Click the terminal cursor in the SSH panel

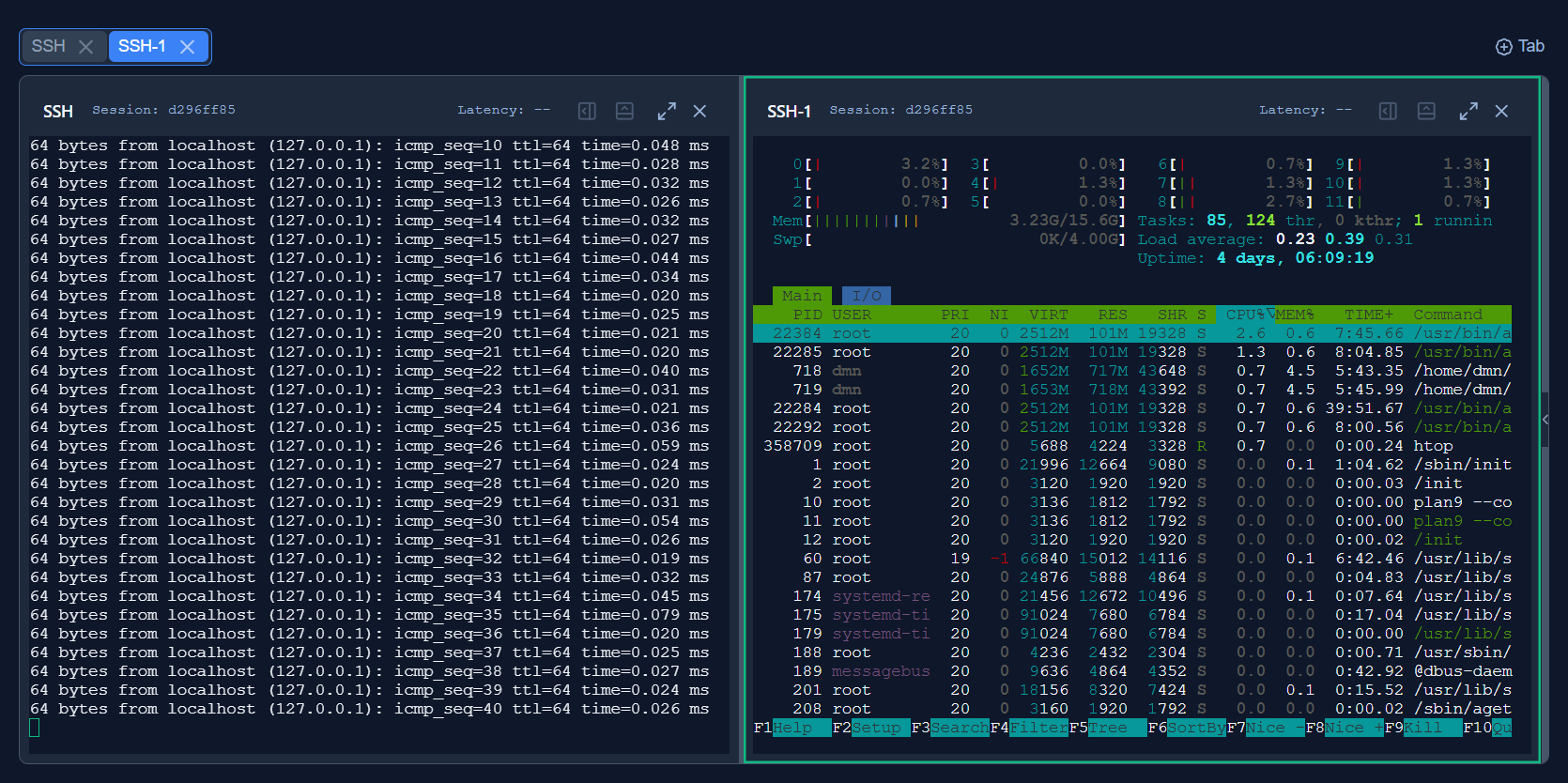35,728
